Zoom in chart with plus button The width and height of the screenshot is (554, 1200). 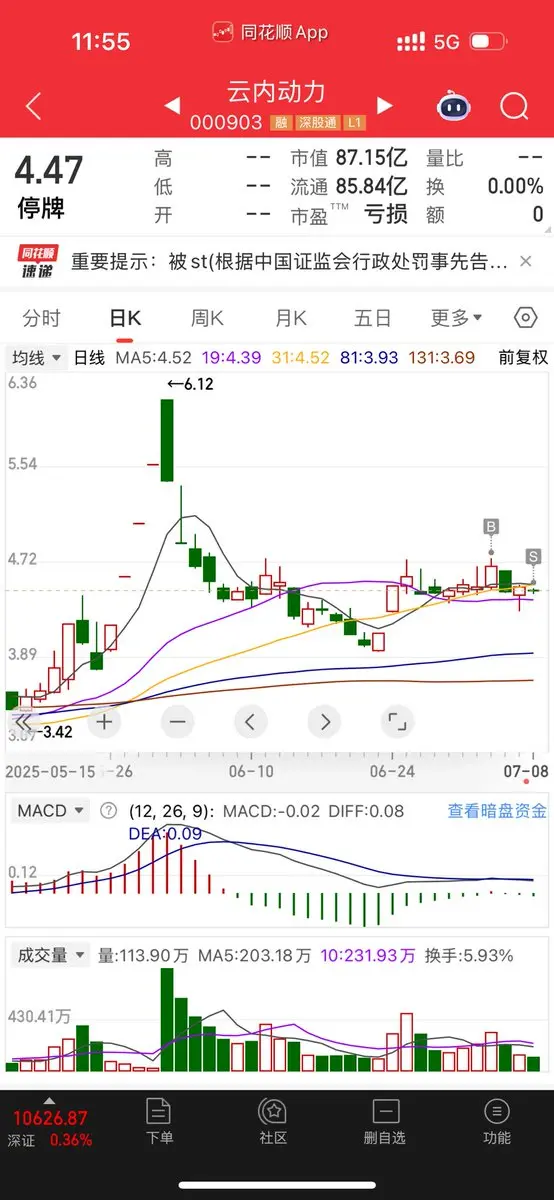click(x=104, y=720)
